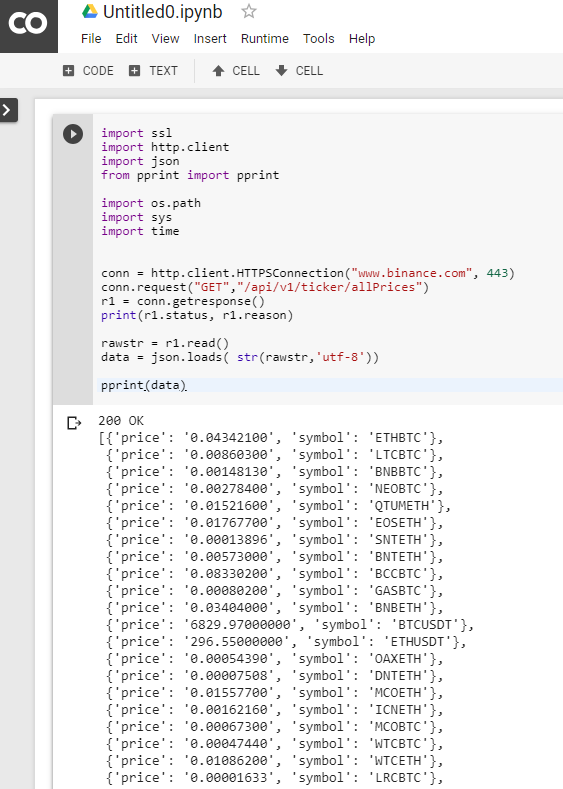Open the Edit menu
The image size is (563, 789).
point(126,39)
